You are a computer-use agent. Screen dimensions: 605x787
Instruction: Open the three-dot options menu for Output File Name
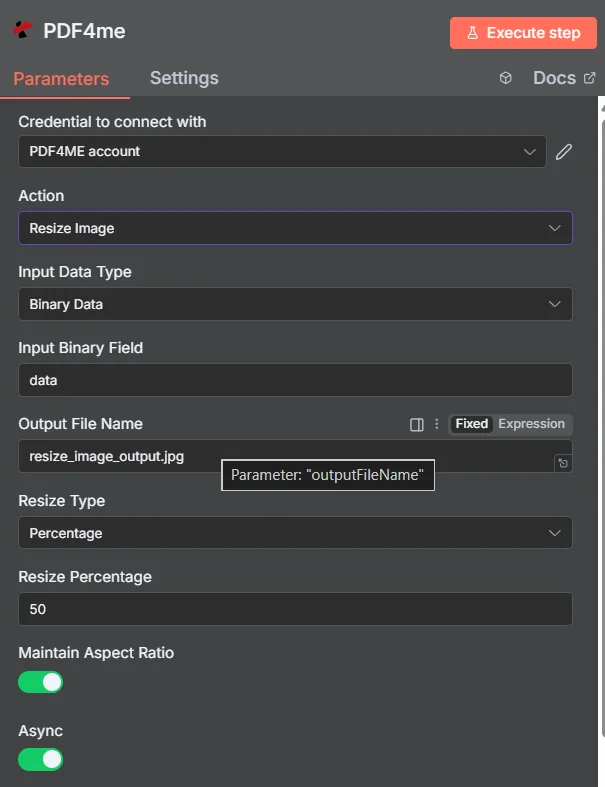point(436,424)
